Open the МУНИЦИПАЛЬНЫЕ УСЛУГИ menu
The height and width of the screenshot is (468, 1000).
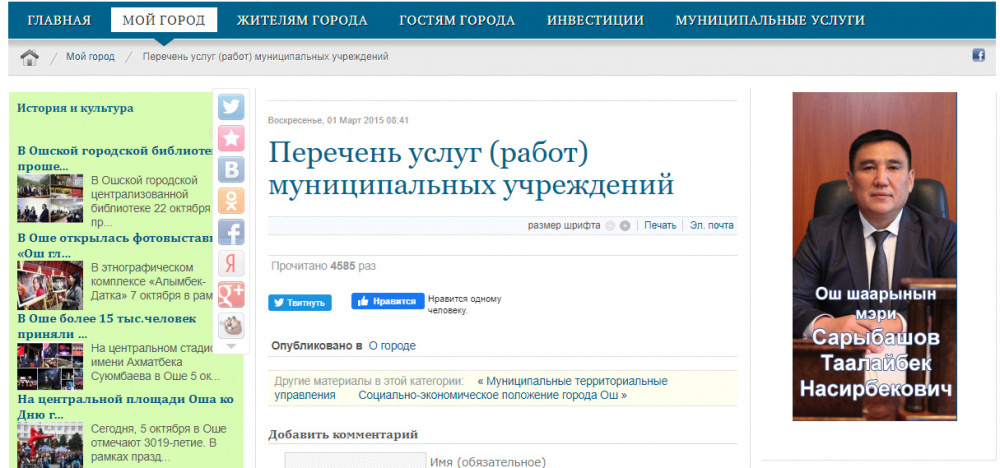(770, 20)
